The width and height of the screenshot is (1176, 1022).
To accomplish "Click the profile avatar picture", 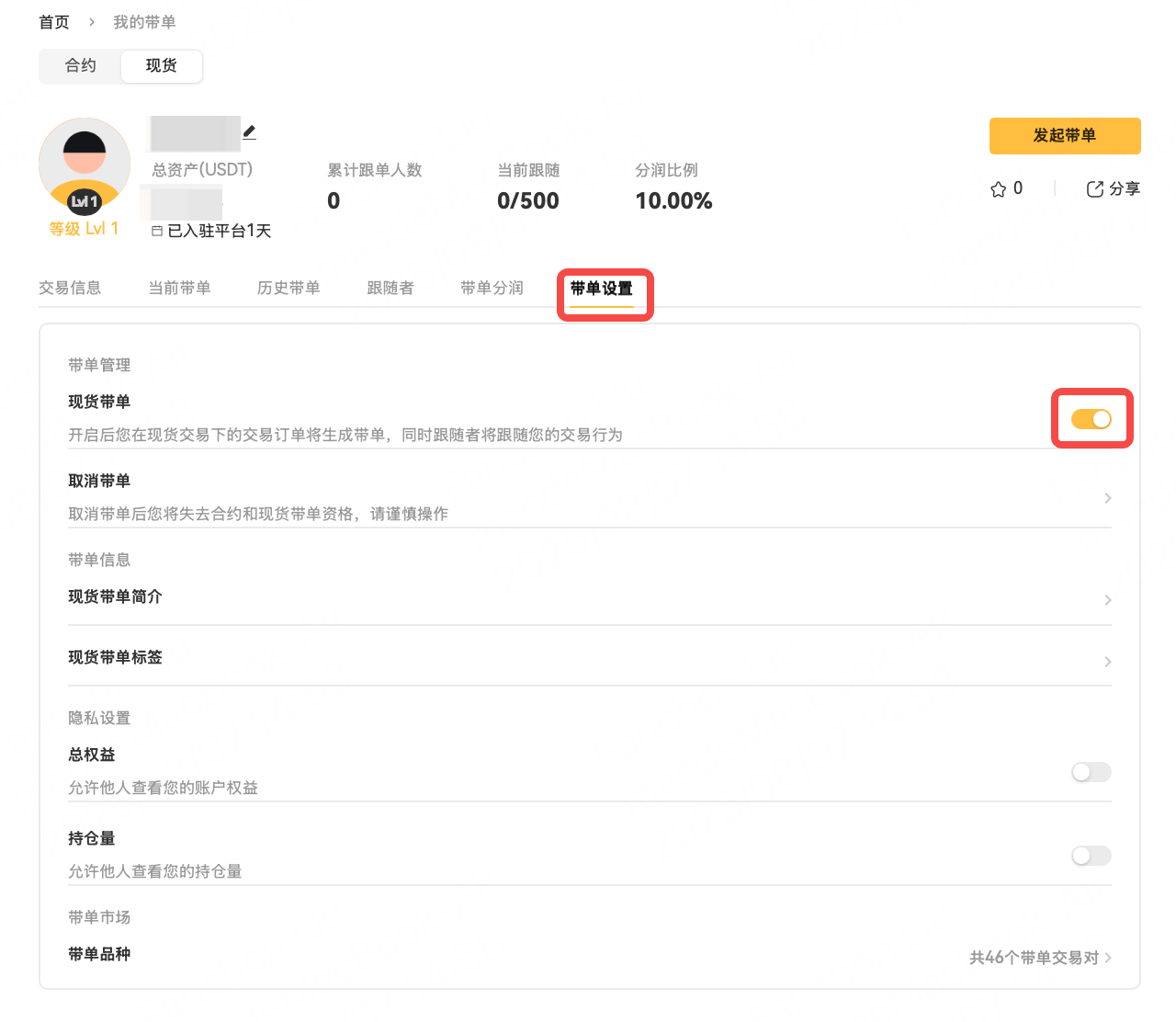I will [x=85, y=164].
